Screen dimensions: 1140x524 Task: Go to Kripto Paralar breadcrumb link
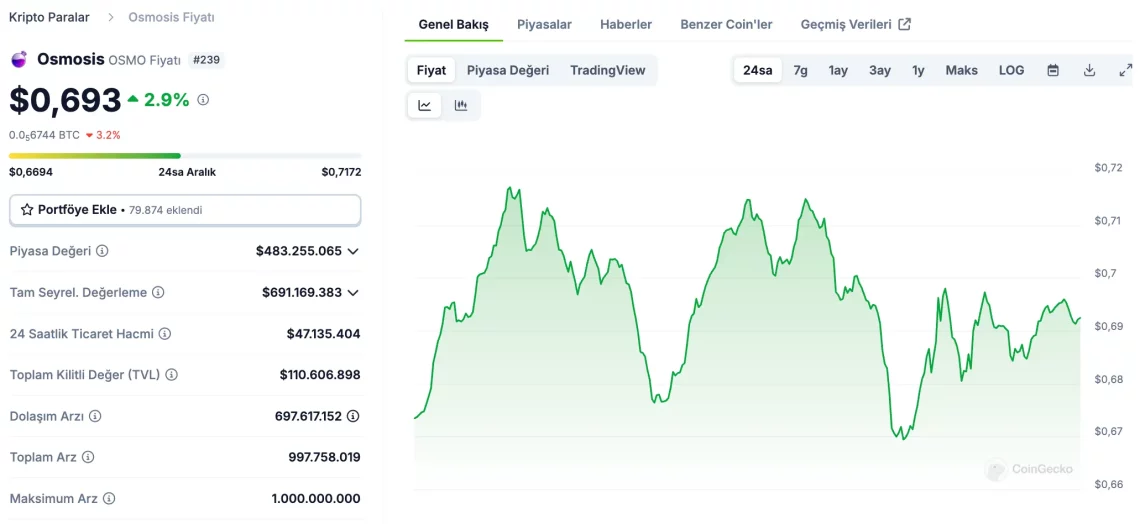click(49, 17)
